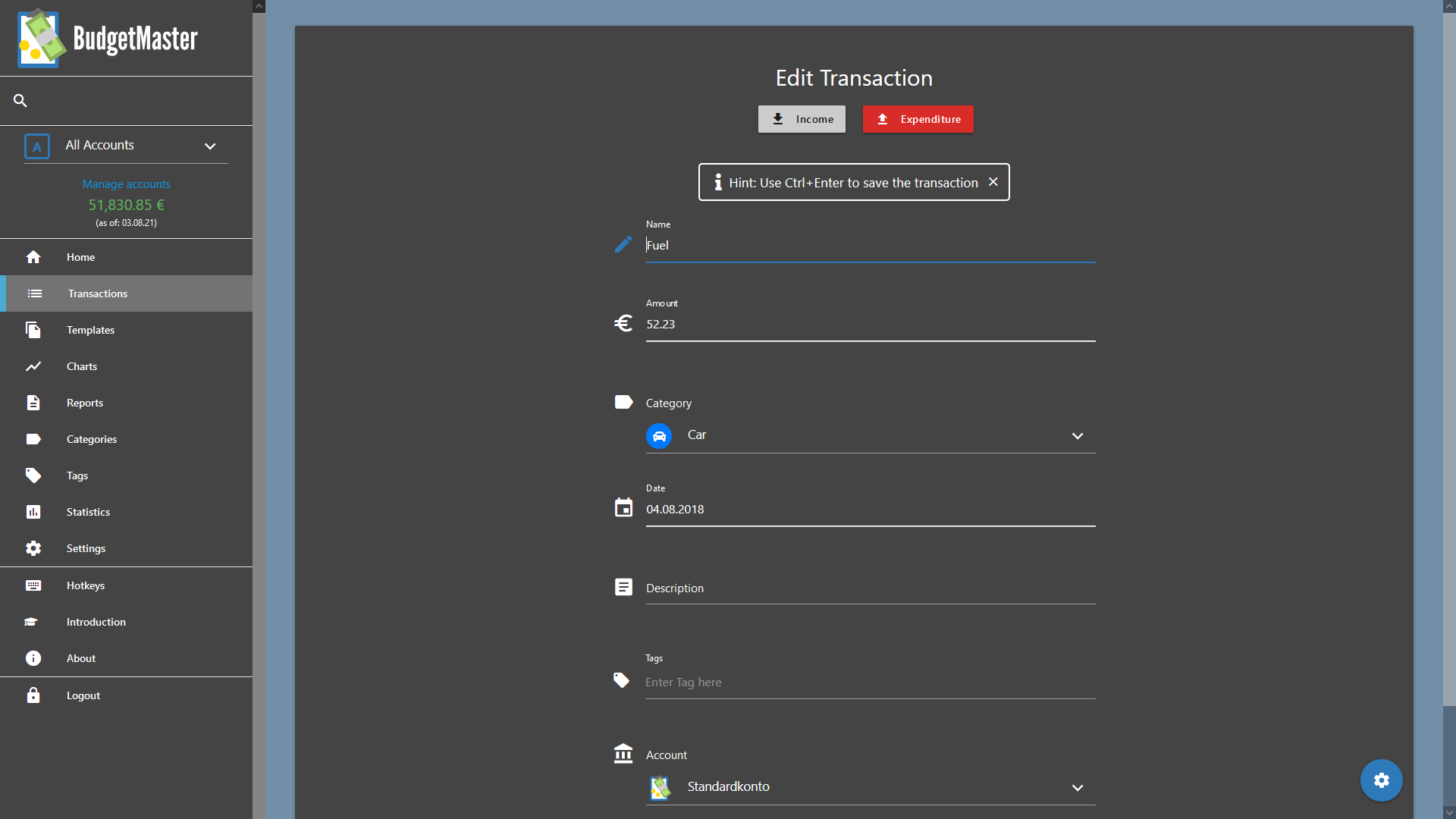
Task: Click the bank icon beside Account
Action: coord(623,754)
